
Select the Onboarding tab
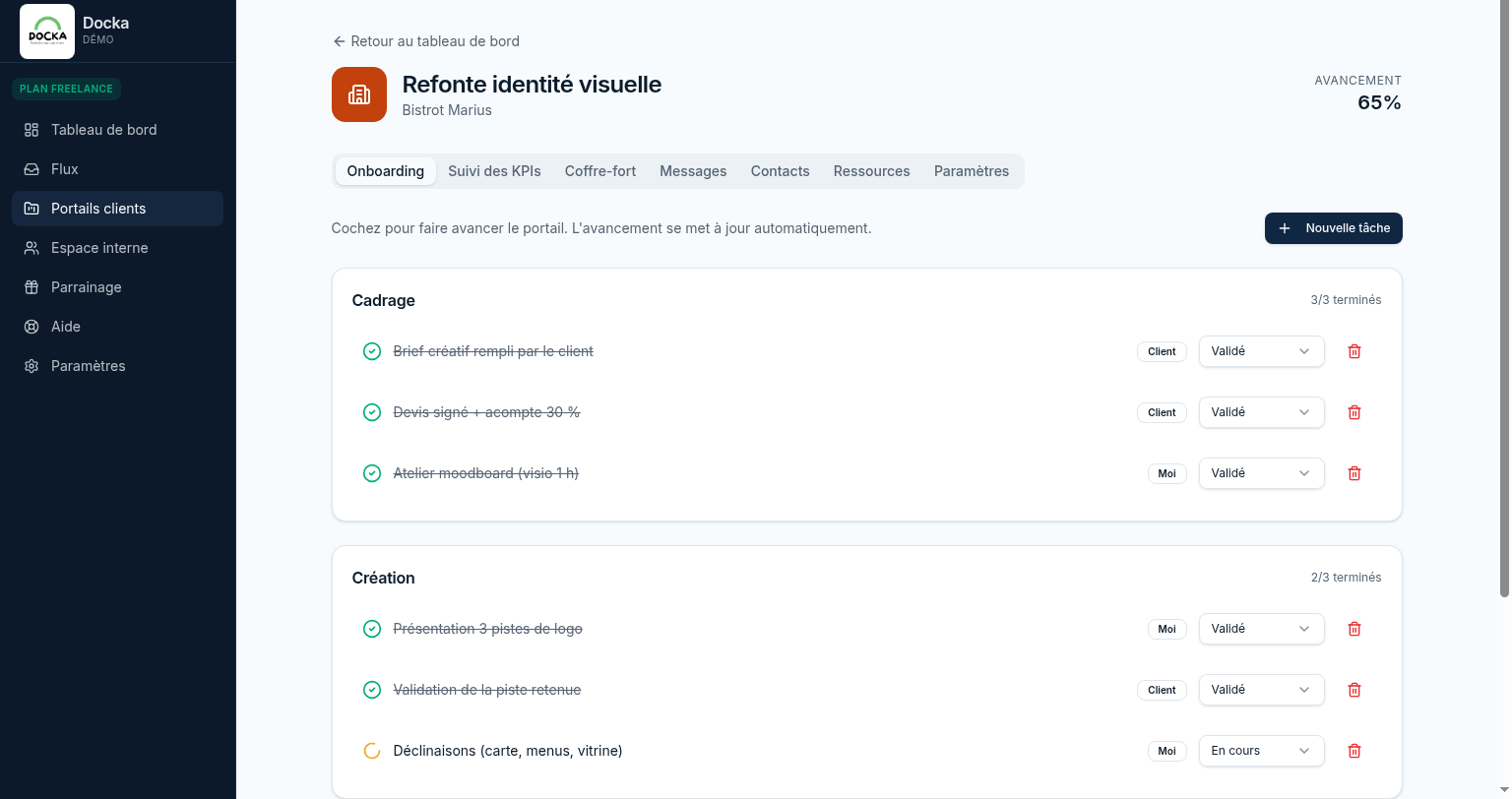point(386,171)
